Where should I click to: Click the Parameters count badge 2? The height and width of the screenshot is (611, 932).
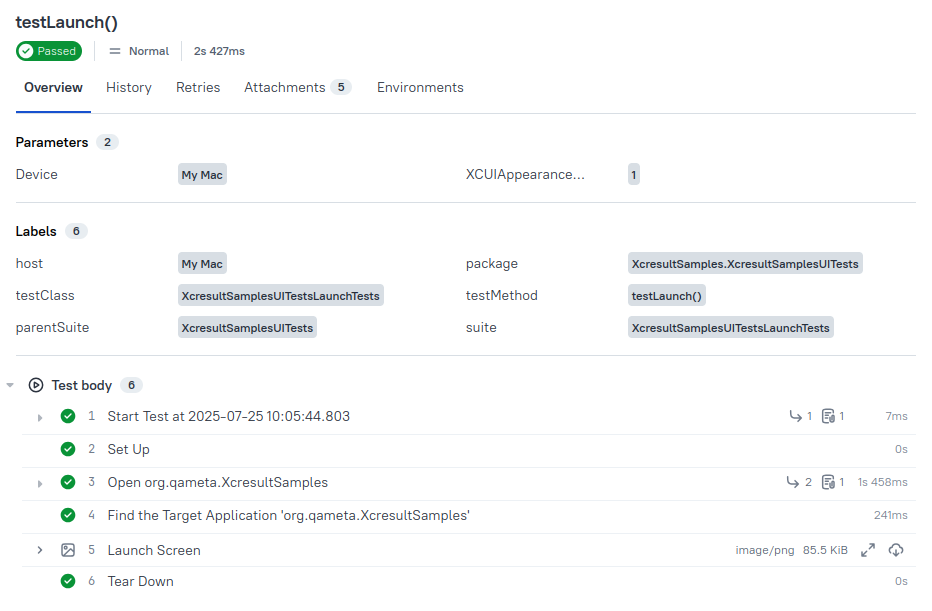[108, 143]
